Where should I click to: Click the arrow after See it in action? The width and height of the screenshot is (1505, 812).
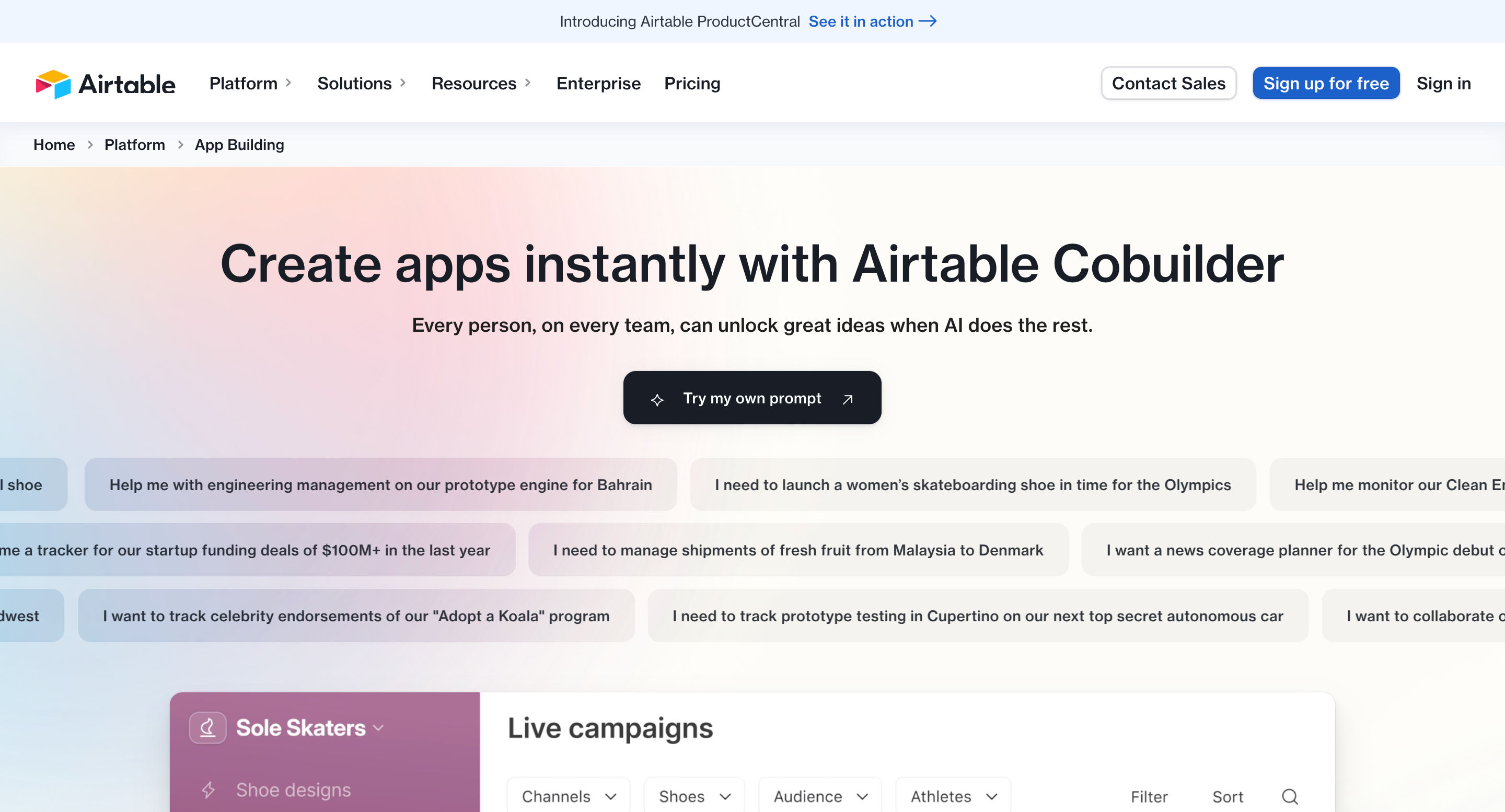(928, 21)
